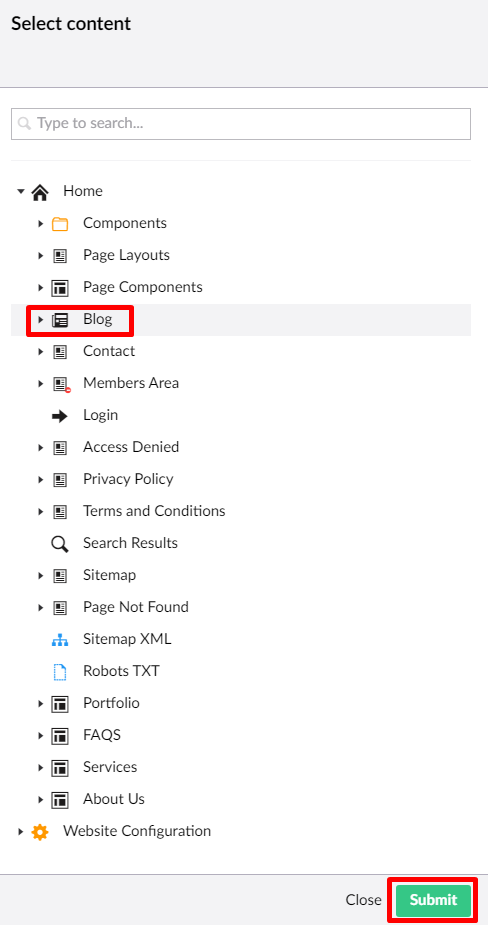This screenshot has height=925, width=488.
Task: Expand the Website Configuration node
Action: (x=21, y=832)
